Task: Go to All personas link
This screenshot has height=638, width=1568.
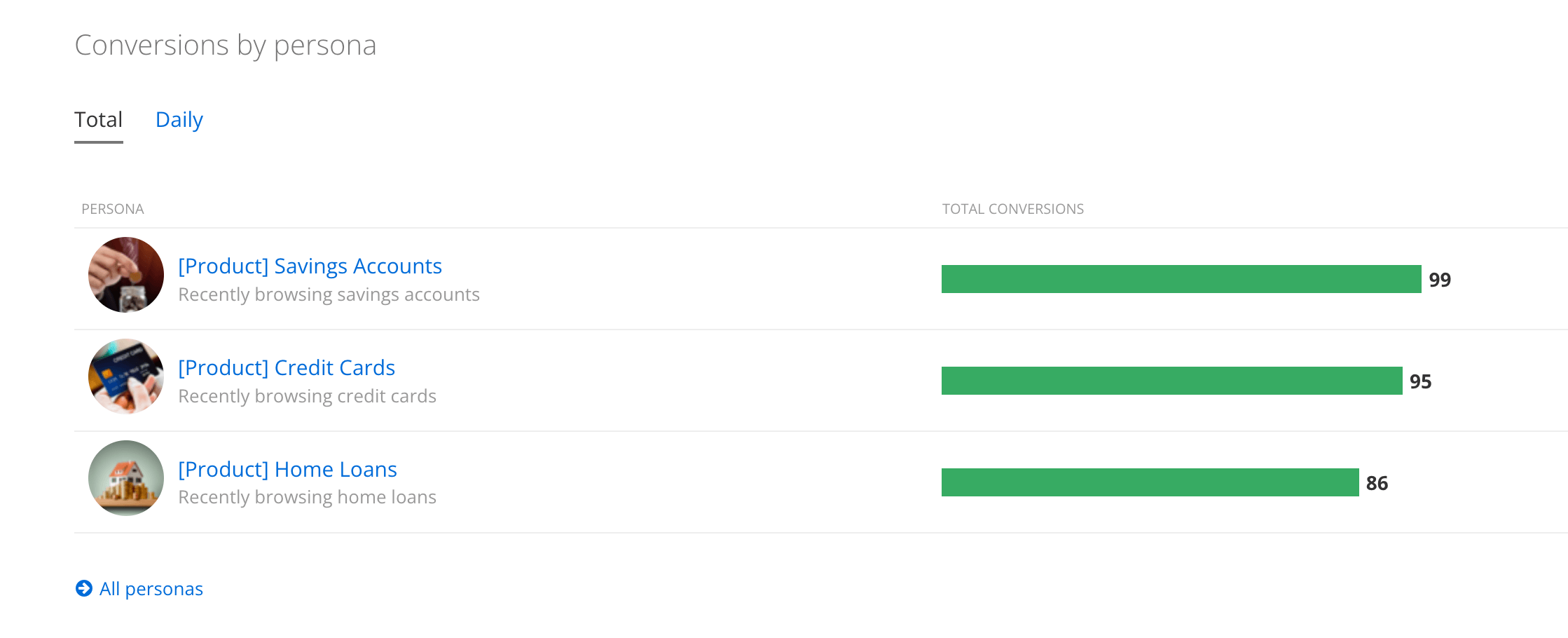Action: (x=151, y=589)
